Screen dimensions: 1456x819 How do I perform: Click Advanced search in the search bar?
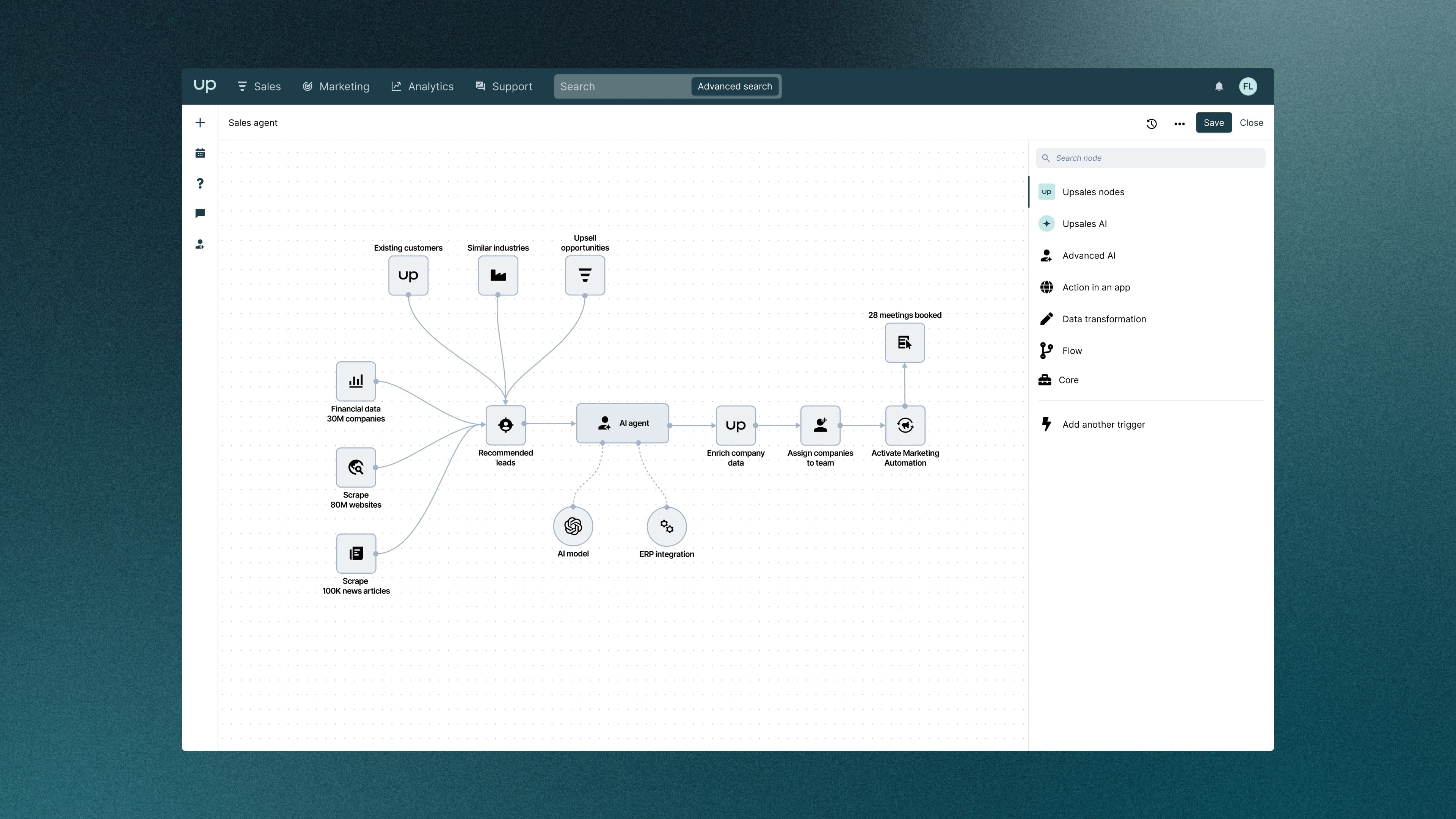pyautogui.click(x=734, y=86)
